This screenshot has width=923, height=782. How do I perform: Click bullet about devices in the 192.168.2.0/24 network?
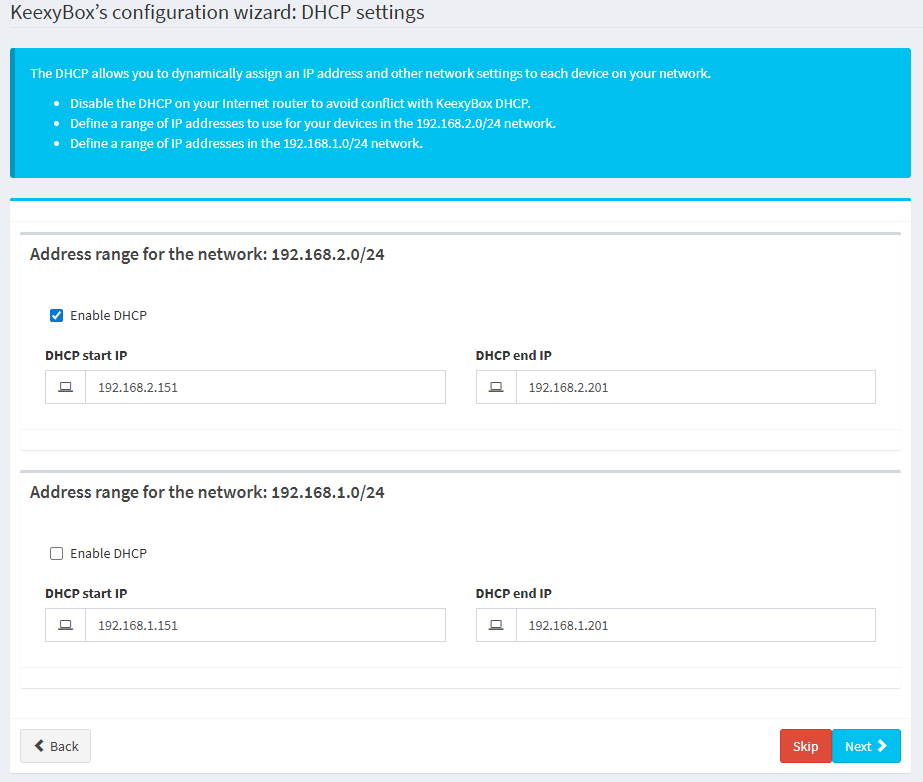tap(313, 124)
